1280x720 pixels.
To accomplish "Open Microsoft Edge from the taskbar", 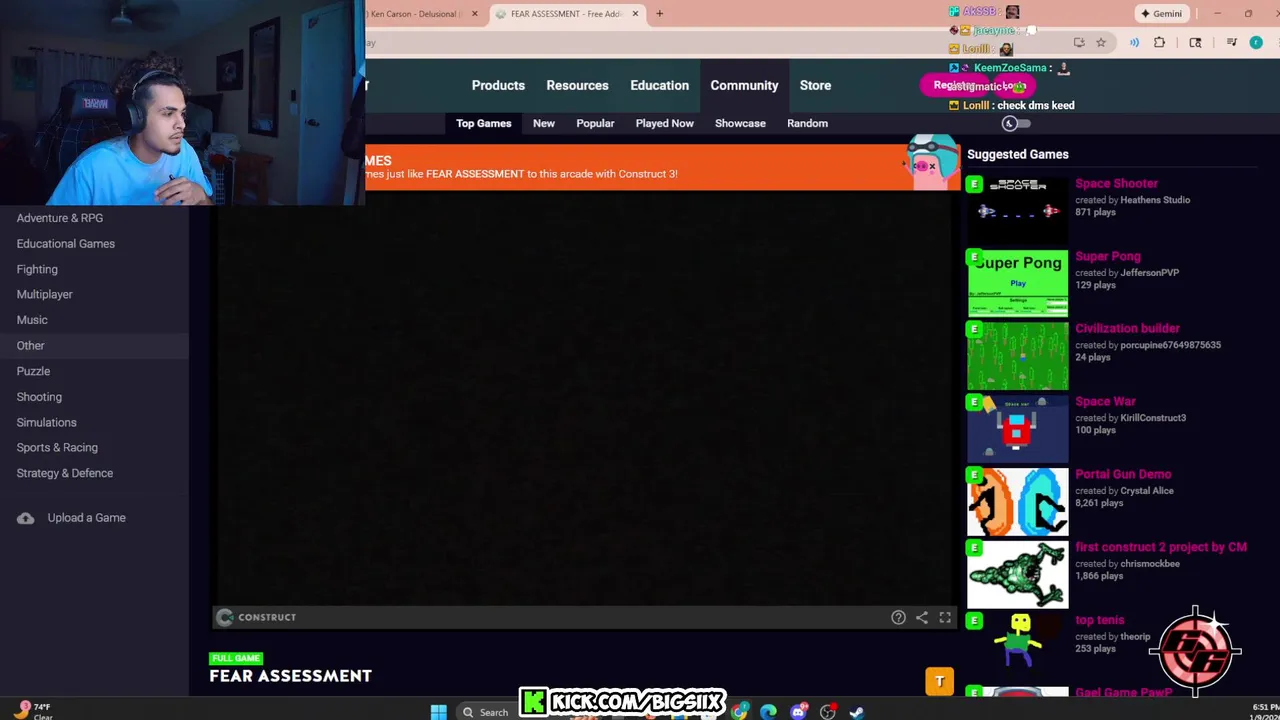I will (x=768, y=712).
